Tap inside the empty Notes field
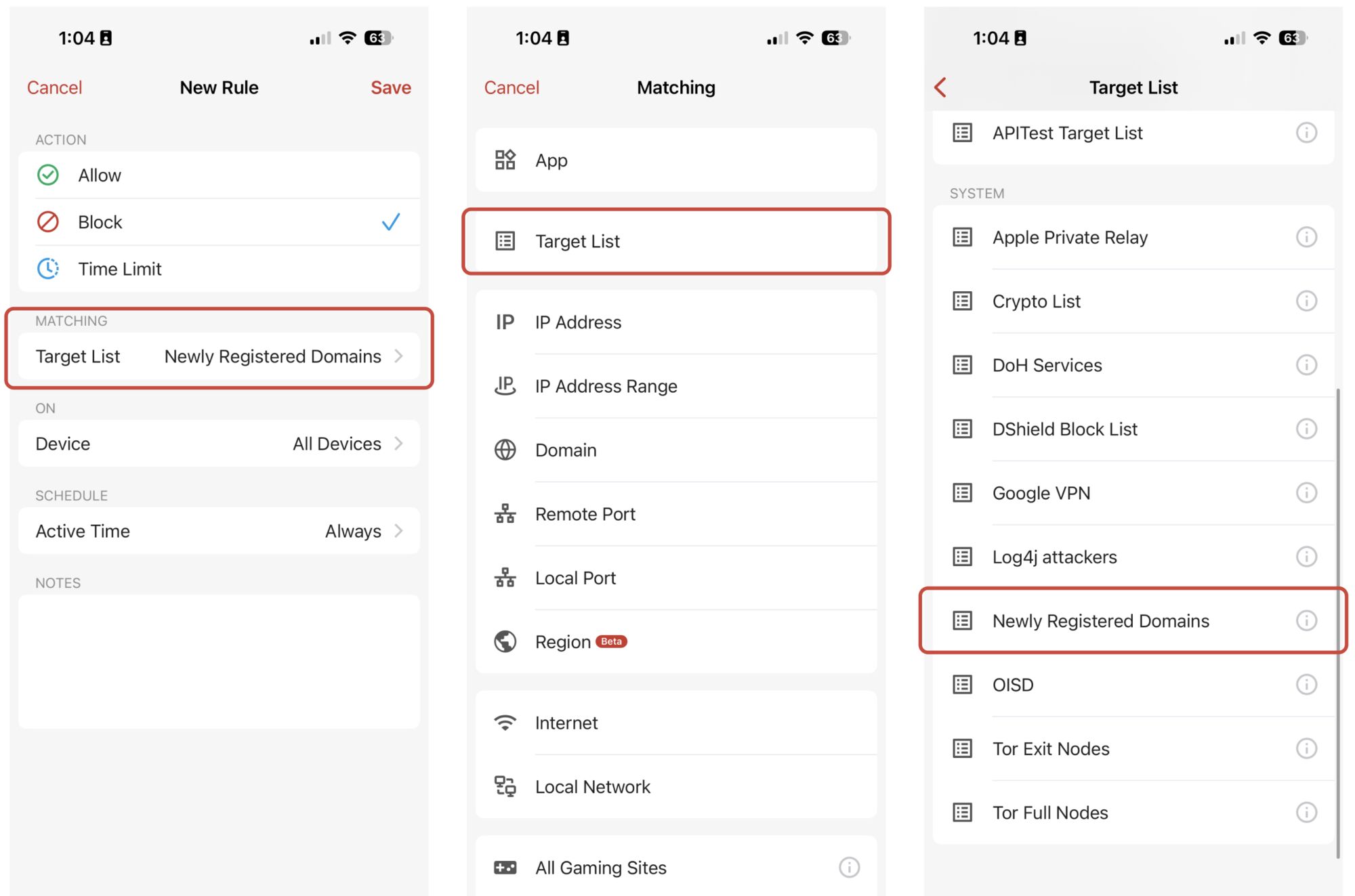1355x896 pixels. pos(219,662)
